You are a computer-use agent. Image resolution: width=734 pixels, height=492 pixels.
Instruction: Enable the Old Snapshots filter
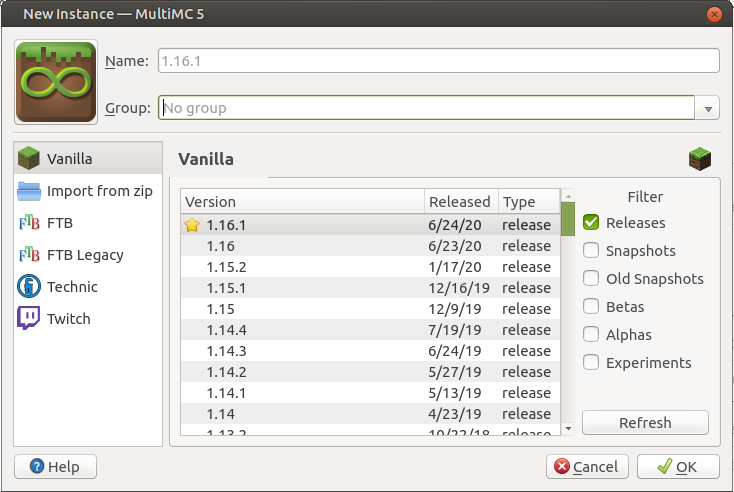pyautogui.click(x=591, y=279)
